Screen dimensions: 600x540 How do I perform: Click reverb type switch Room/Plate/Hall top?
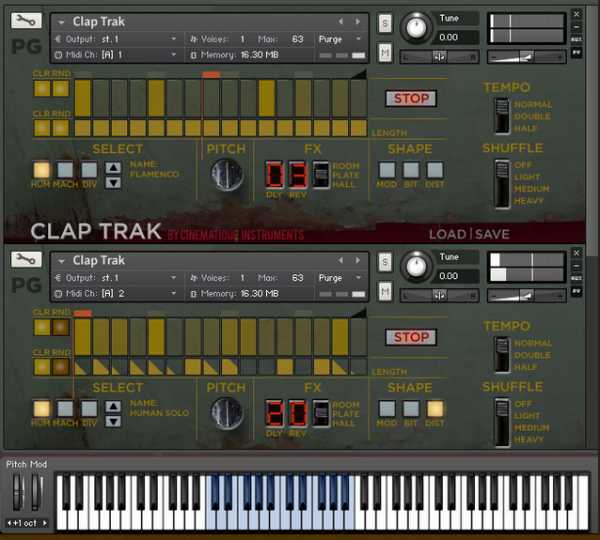(x=321, y=175)
